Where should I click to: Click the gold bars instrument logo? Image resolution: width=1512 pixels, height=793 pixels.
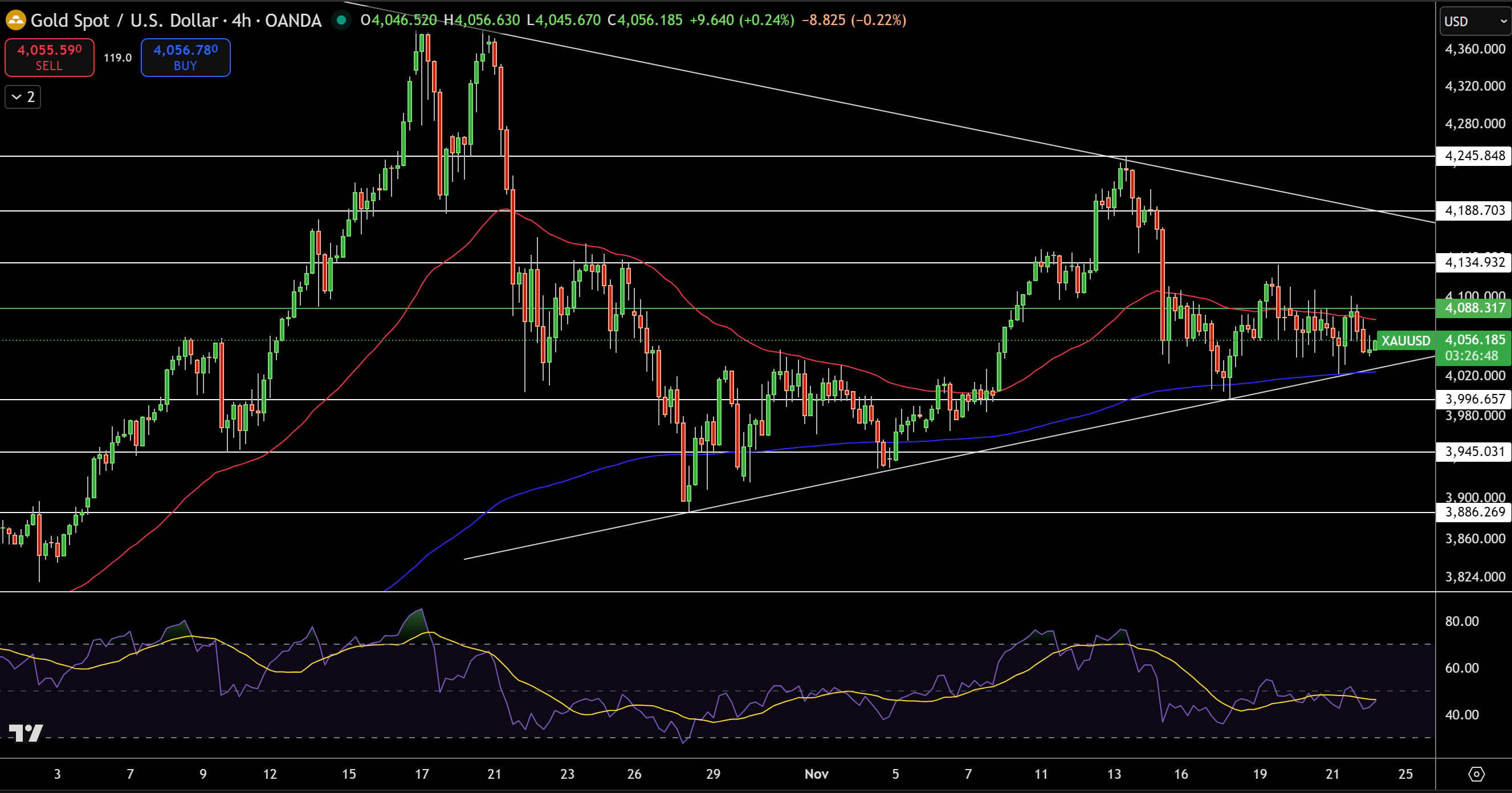[16, 21]
